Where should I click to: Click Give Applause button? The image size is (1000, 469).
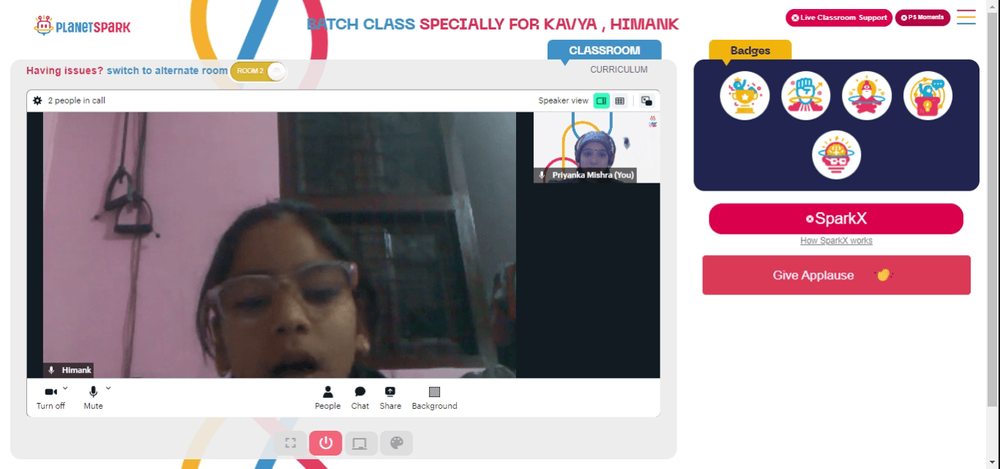tap(836, 275)
